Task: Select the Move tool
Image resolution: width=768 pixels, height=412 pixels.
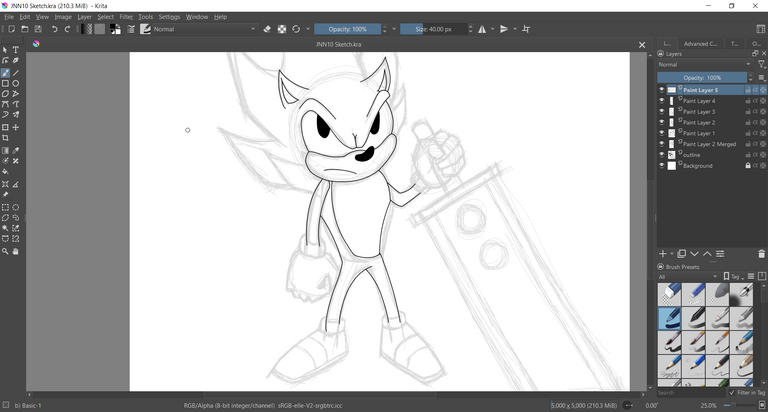Action: tap(16, 127)
